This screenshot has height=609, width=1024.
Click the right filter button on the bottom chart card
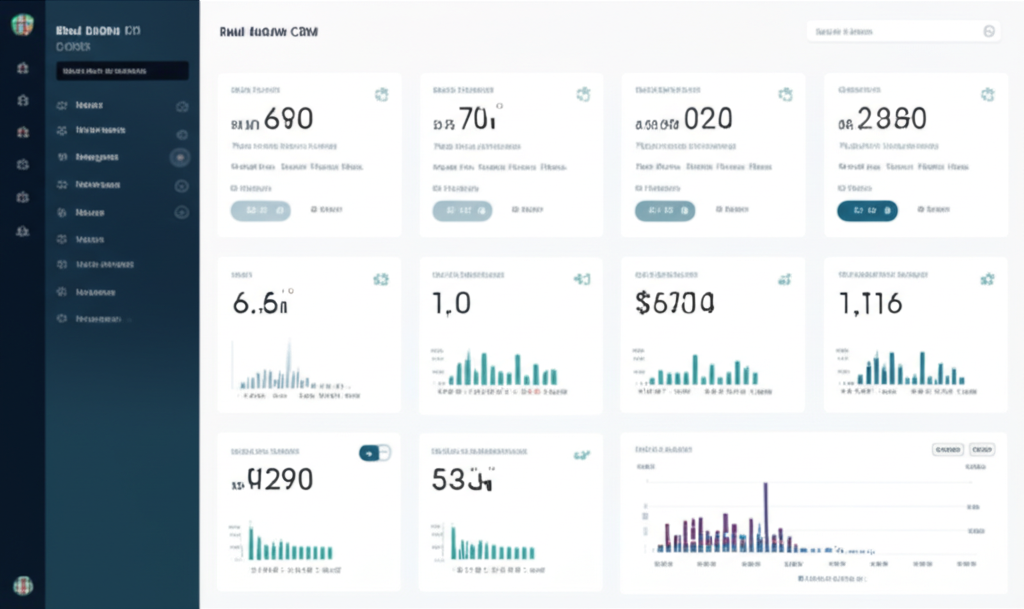click(984, 450)
